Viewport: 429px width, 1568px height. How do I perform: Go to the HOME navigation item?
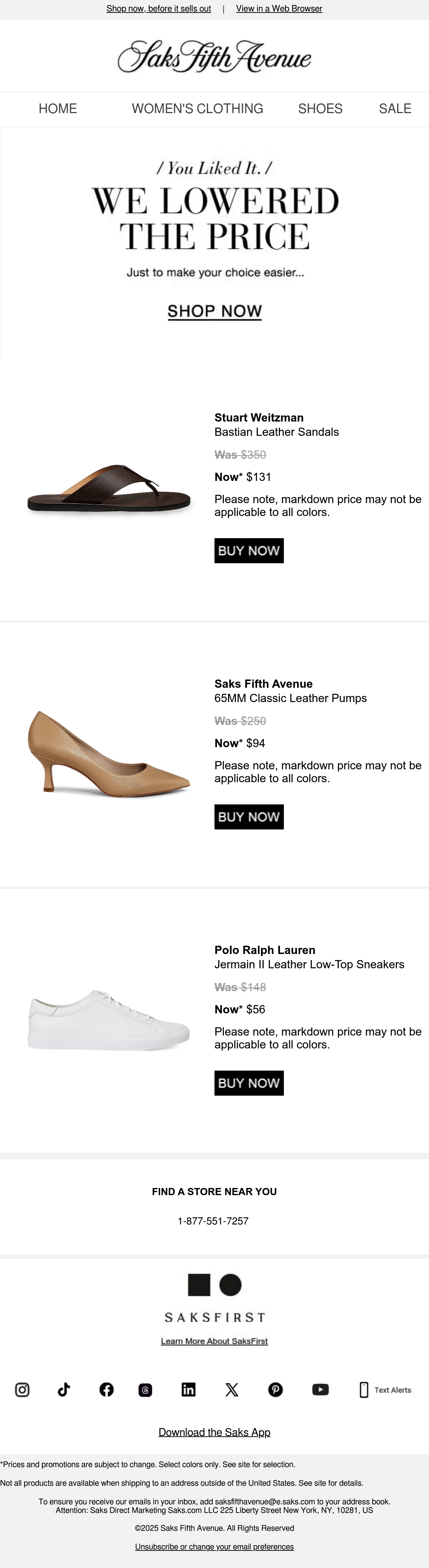click(x=58, y=109)
